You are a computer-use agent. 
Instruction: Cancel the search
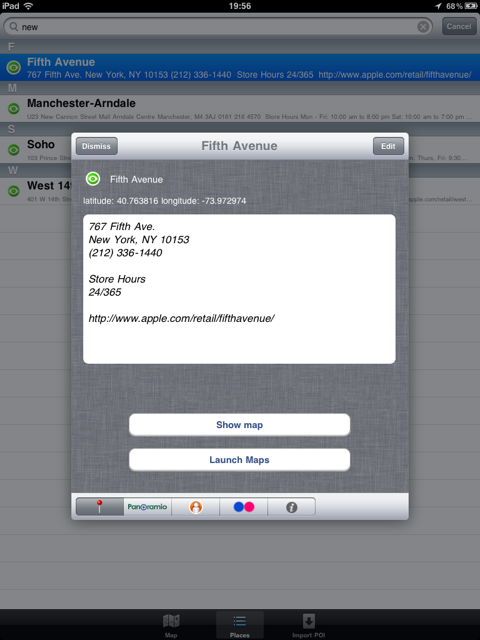(x=459, y=27)
